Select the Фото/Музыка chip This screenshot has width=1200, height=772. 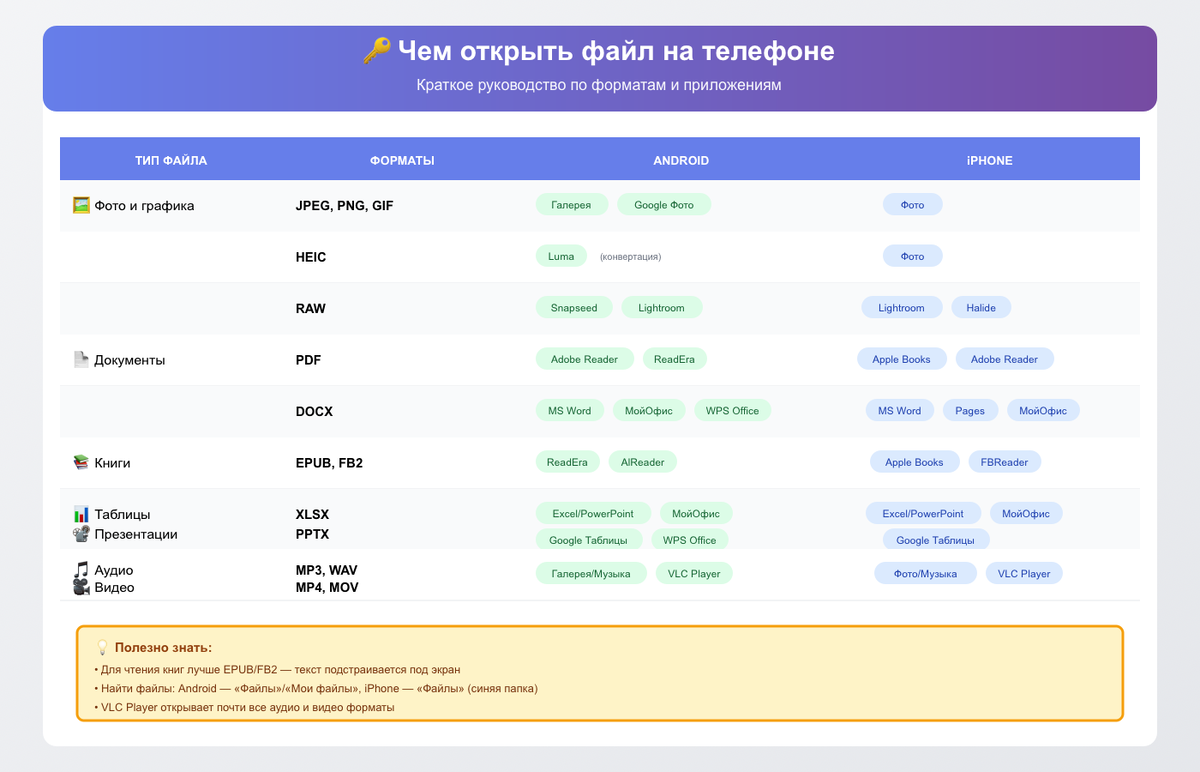click(925, 574)
